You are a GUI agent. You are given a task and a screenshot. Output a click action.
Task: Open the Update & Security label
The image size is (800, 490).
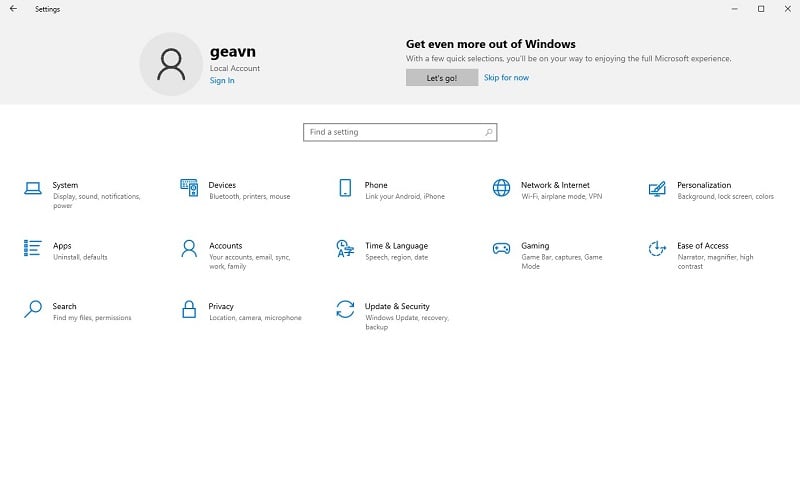pos(397,306)
